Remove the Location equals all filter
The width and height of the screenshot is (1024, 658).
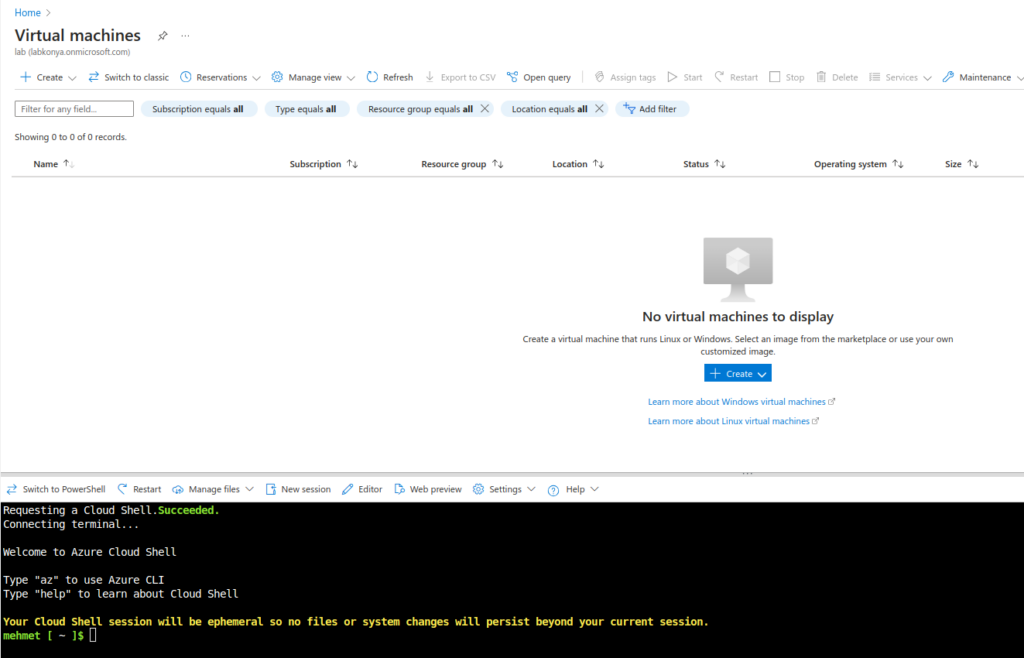[x=599, y=109]
